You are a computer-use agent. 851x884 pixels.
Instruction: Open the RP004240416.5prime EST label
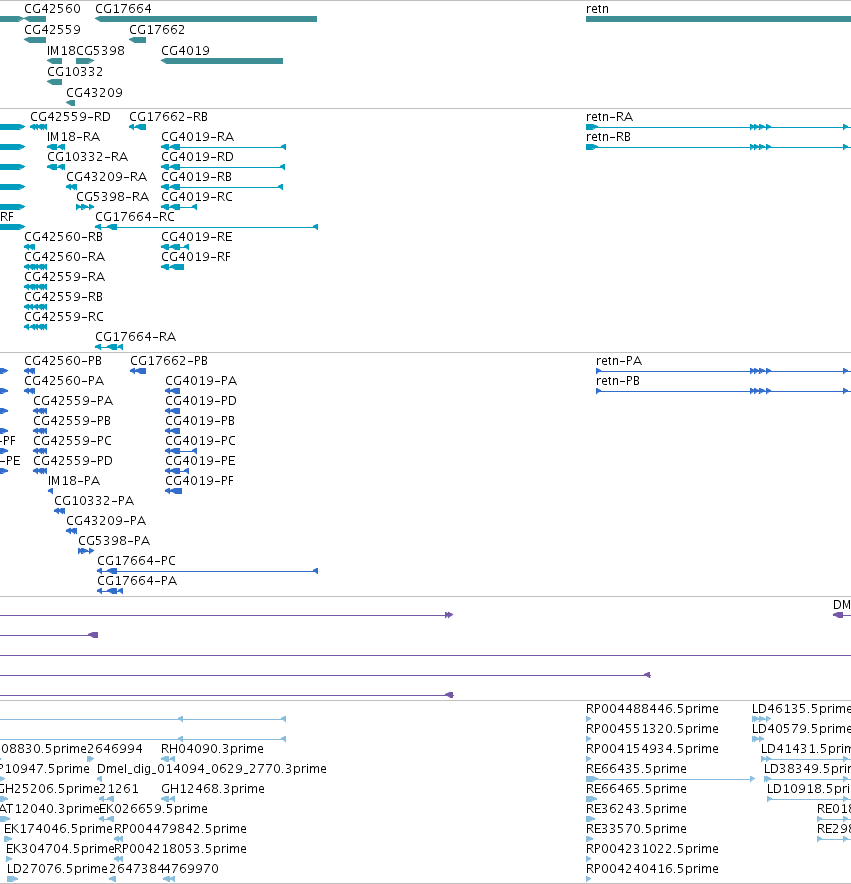652,869
